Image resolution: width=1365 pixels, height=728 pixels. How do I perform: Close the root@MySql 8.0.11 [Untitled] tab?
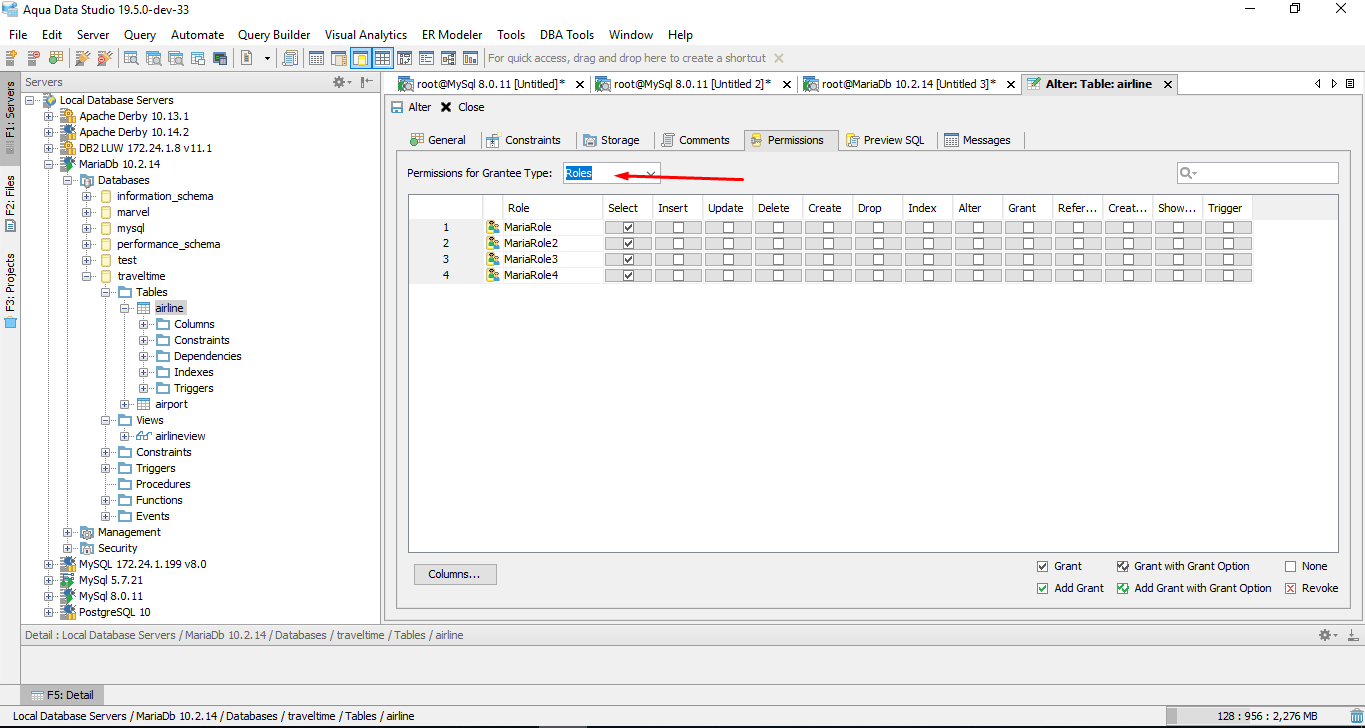pyautogui.click(x=580, y=84)
